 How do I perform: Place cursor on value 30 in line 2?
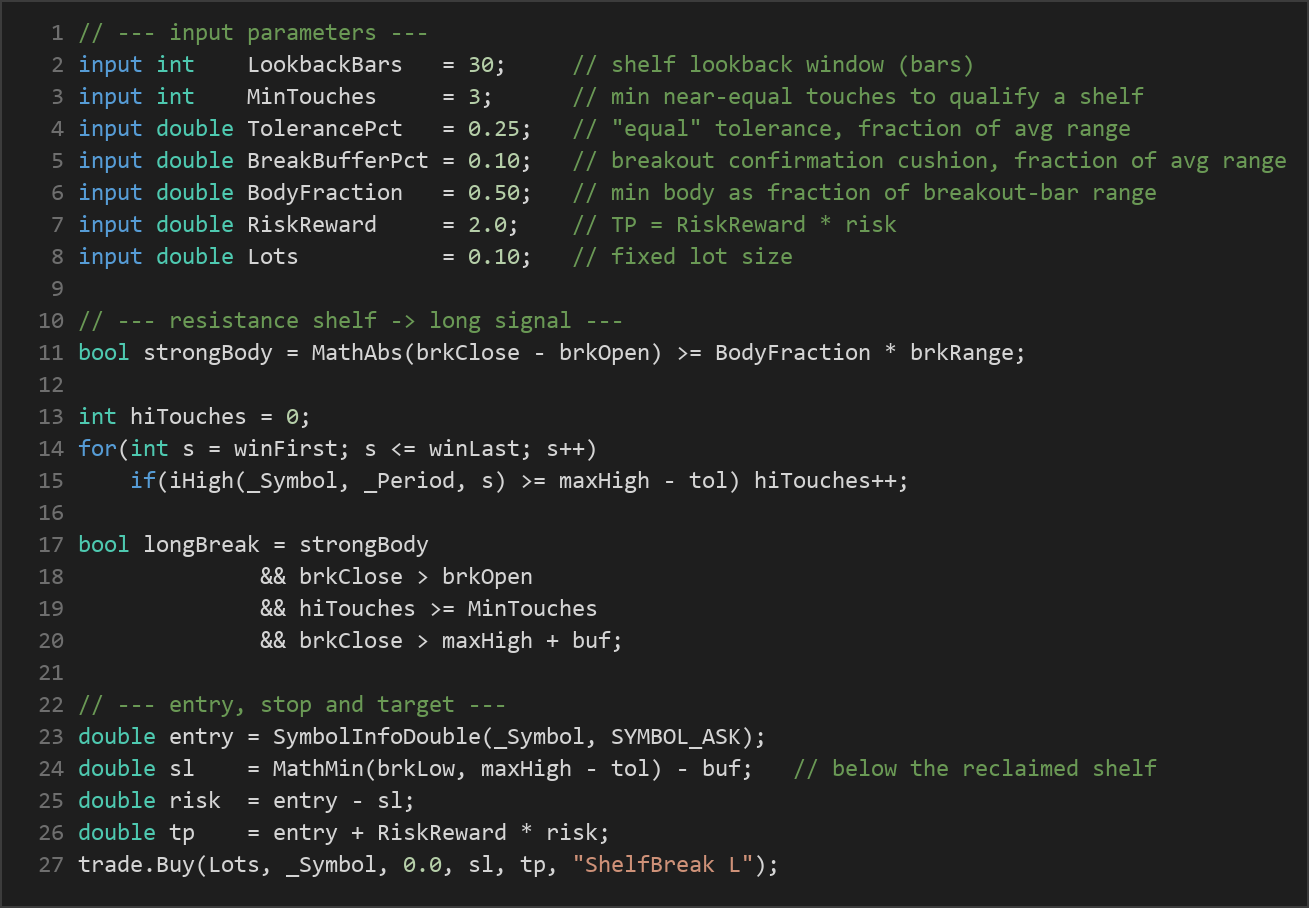tap(481, 64)
